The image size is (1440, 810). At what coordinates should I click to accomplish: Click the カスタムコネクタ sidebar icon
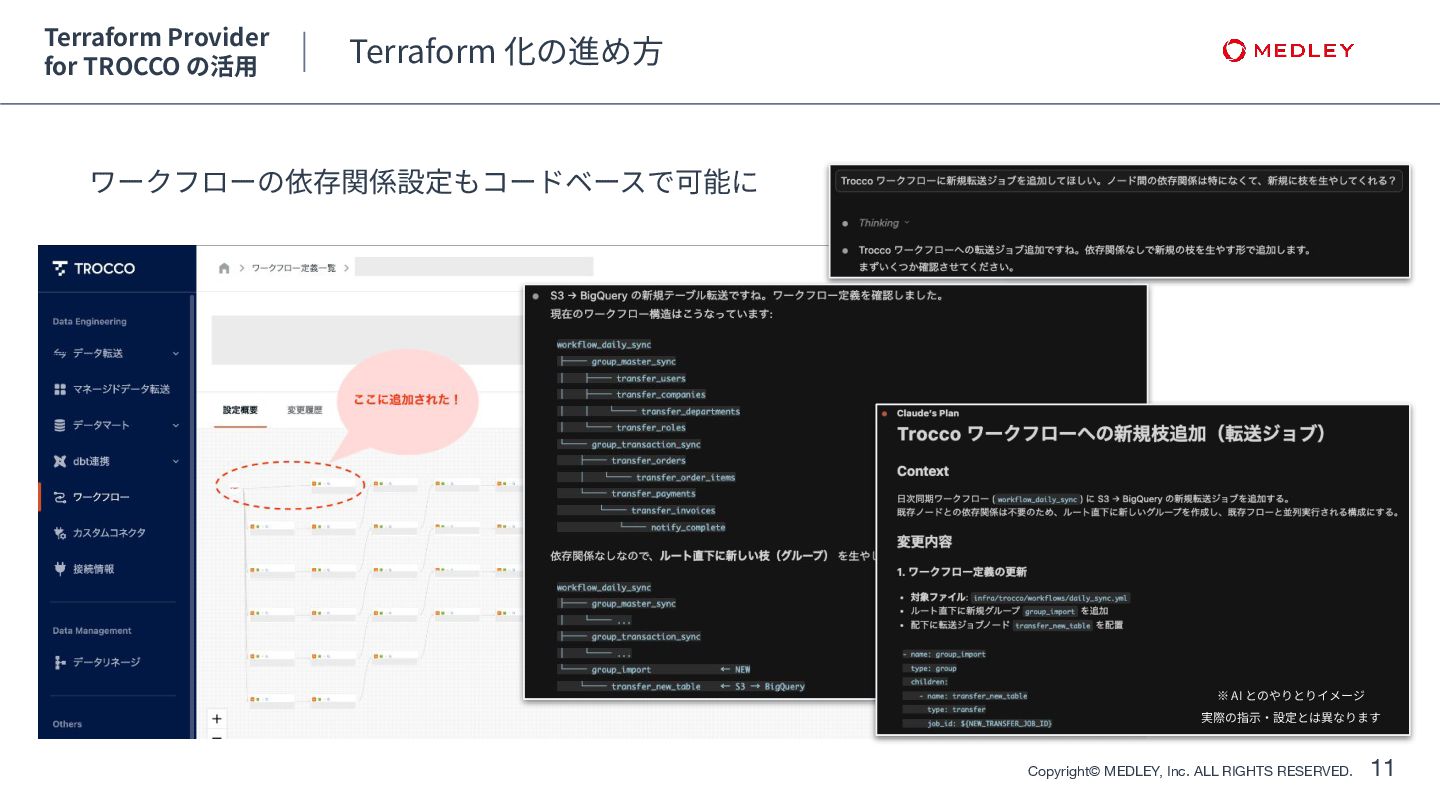tap(59, 533)
